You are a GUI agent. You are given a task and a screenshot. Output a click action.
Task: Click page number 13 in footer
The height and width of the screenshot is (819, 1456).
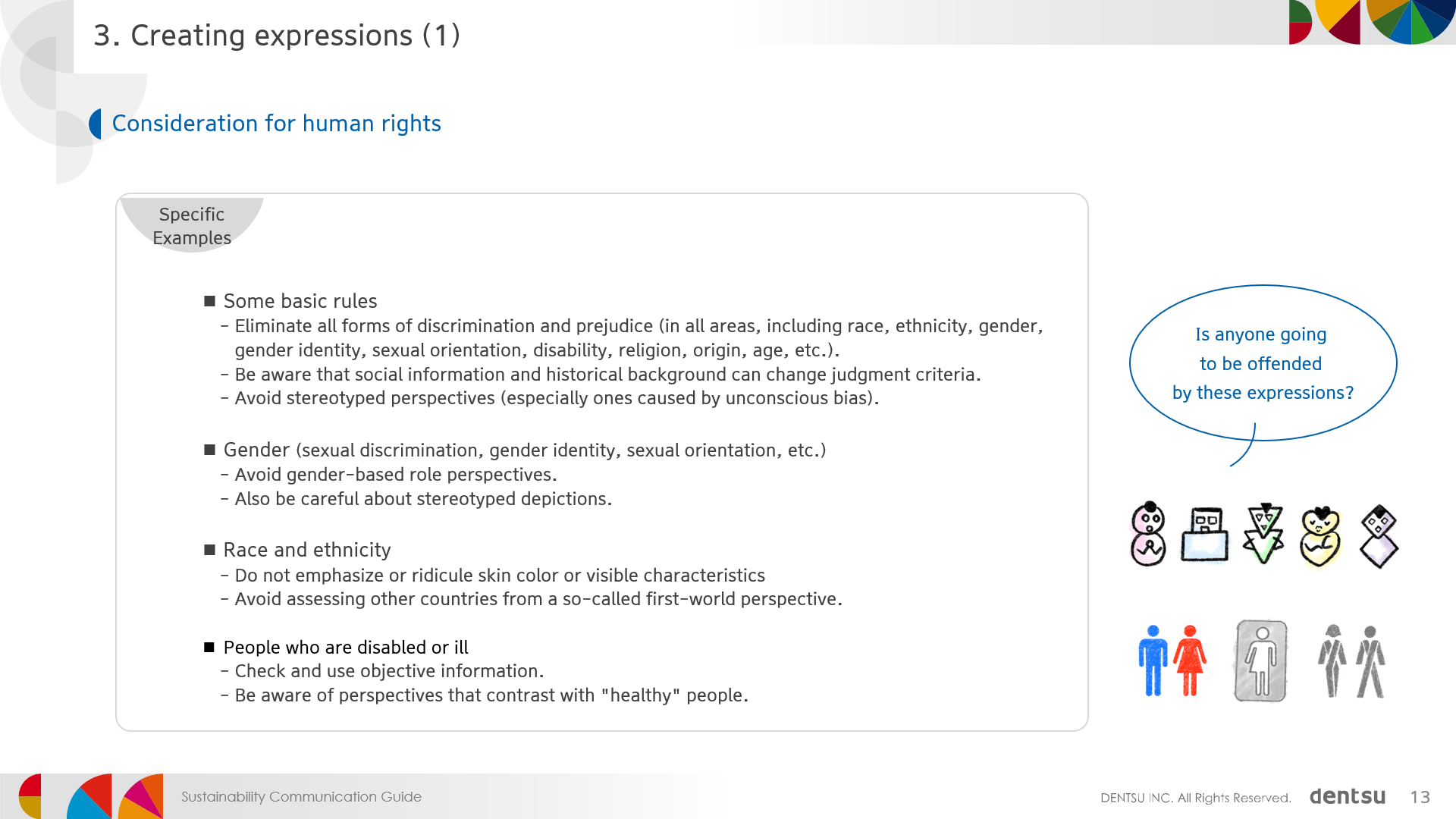(x=1420, y=797)
